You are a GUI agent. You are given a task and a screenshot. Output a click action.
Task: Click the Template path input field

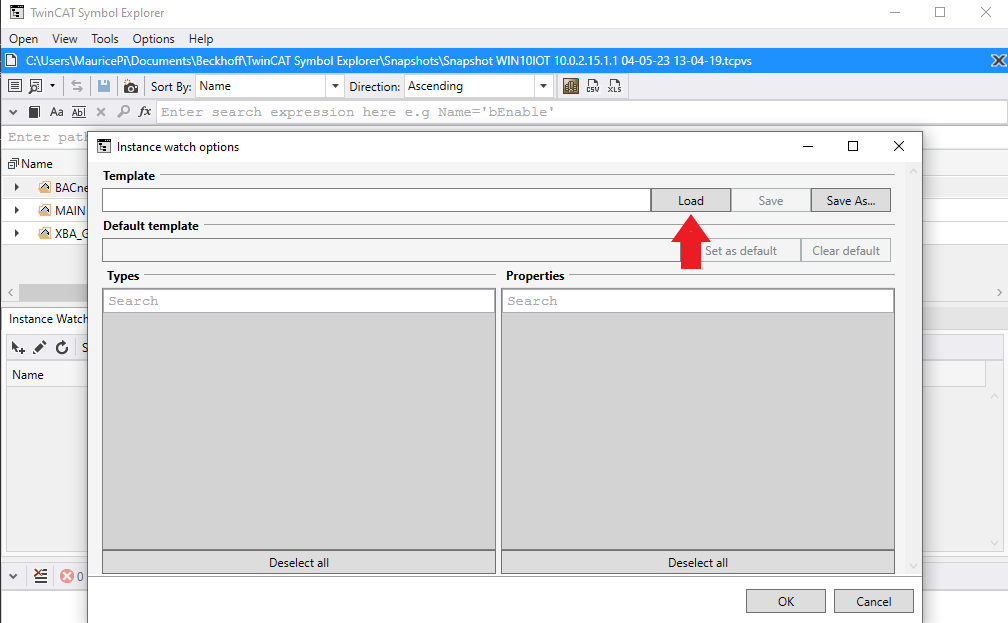coord(376,200)
